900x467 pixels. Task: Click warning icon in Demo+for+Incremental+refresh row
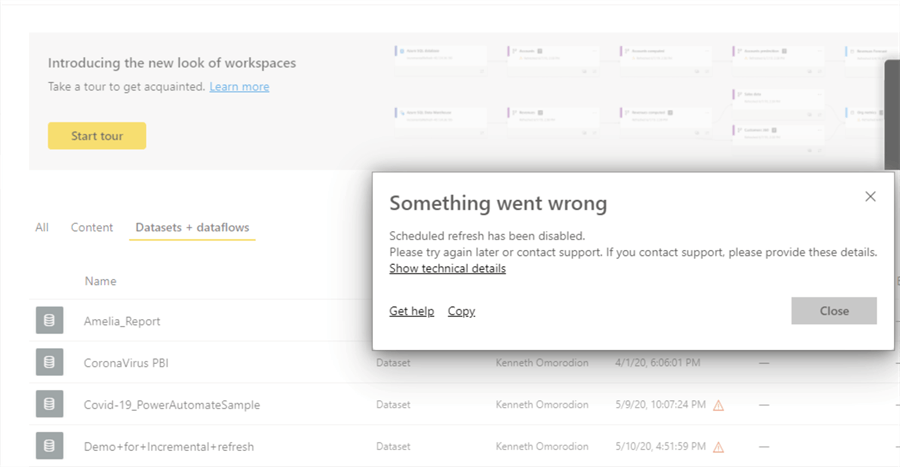[718, 446]
